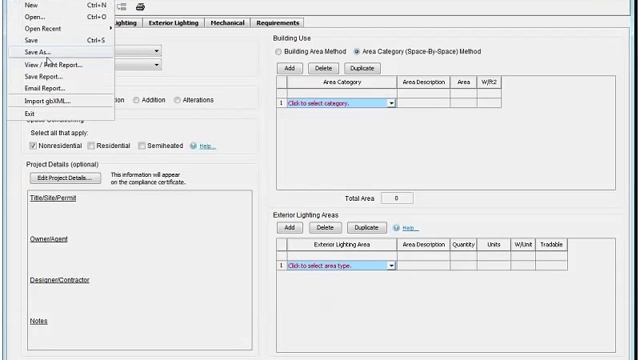
Task: Click Save in the File menu
Action: pos(60,40)
